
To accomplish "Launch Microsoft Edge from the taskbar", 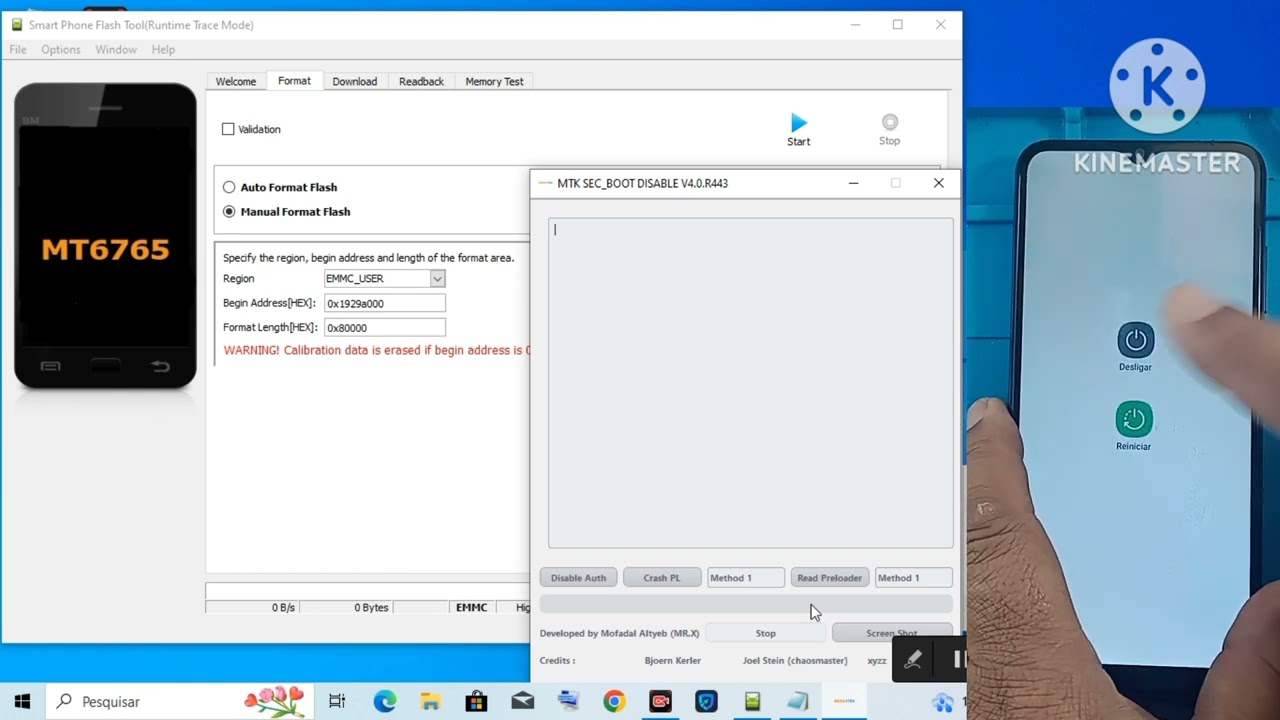I will (385, 702).
